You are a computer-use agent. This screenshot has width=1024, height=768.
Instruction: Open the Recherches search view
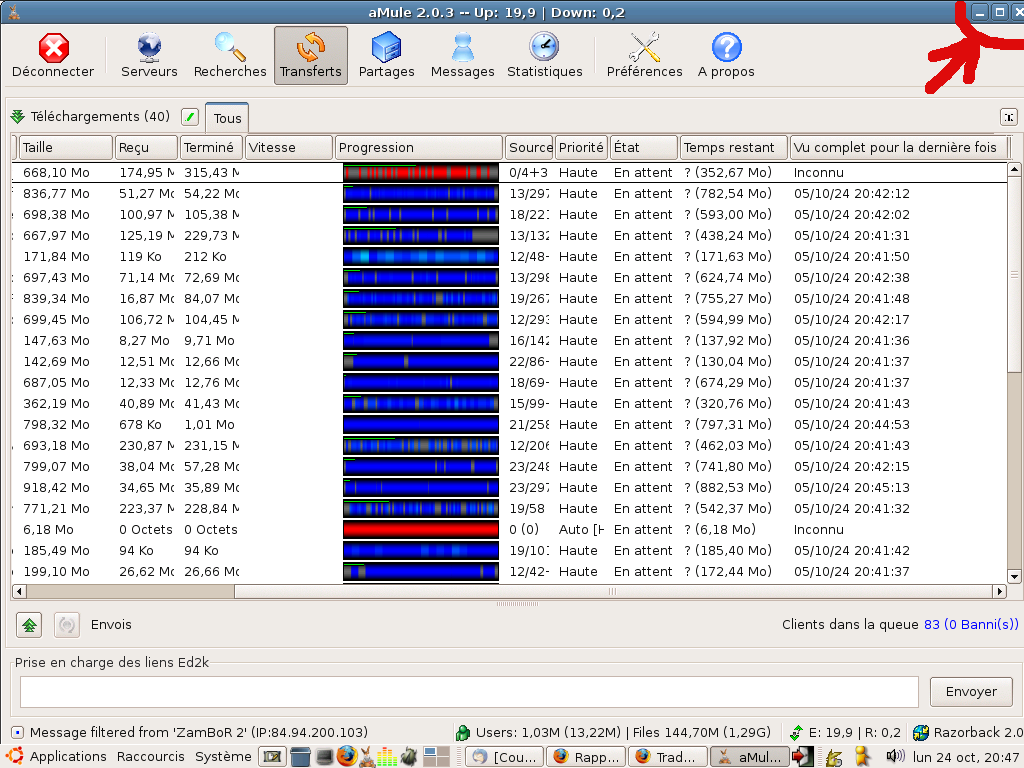tap(230, 55)
